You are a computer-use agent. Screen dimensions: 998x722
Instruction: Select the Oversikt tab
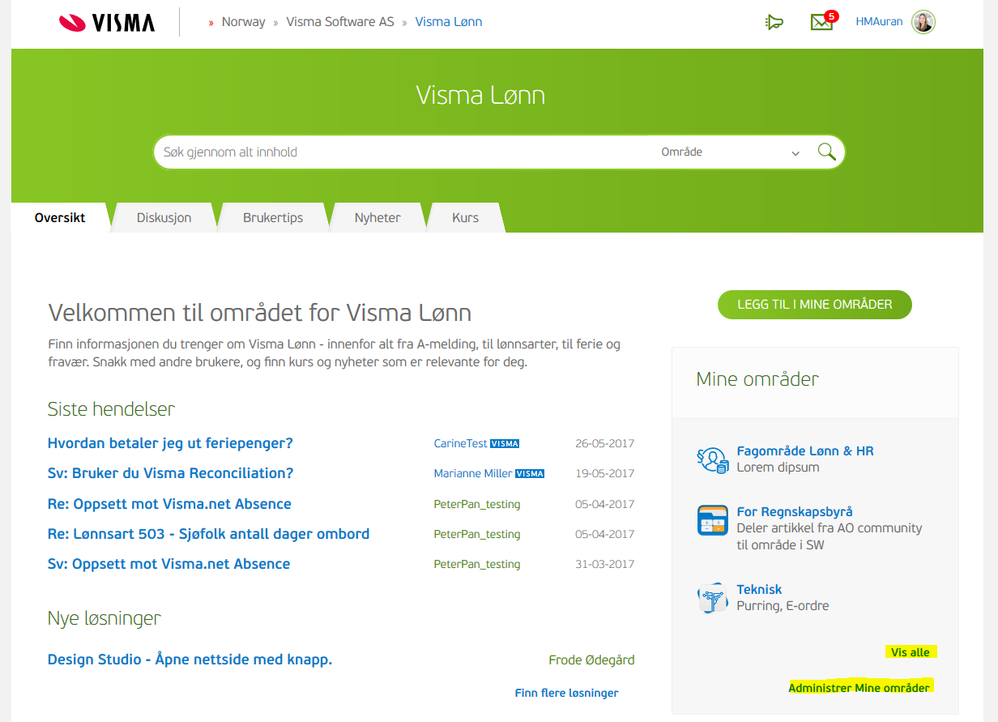60,218
